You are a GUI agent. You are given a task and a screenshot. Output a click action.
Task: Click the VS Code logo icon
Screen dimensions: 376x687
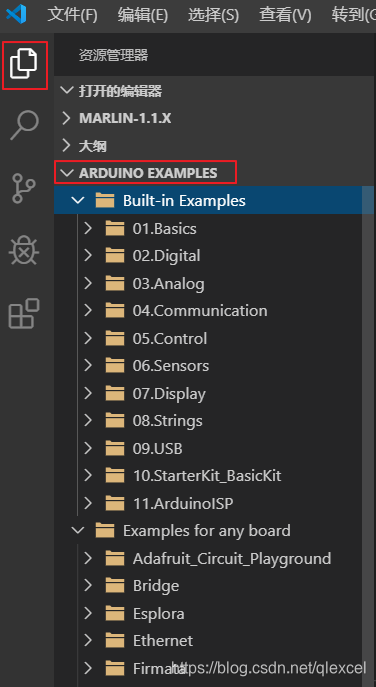pos(16,15)
